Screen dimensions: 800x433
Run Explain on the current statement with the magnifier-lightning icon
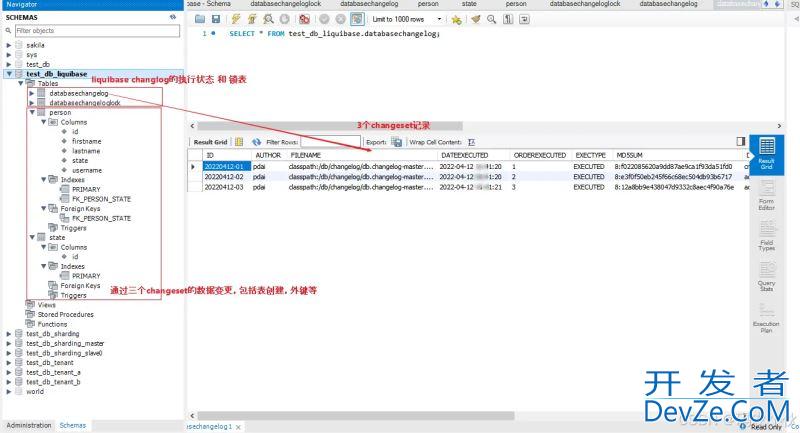pos(268,19)
